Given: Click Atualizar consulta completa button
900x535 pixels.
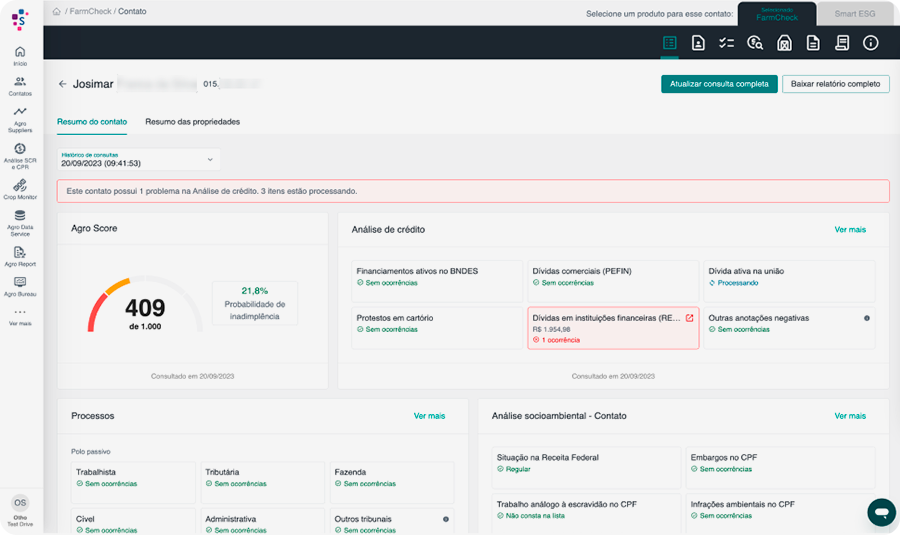Looking at the screenshot, I should 718,84.
